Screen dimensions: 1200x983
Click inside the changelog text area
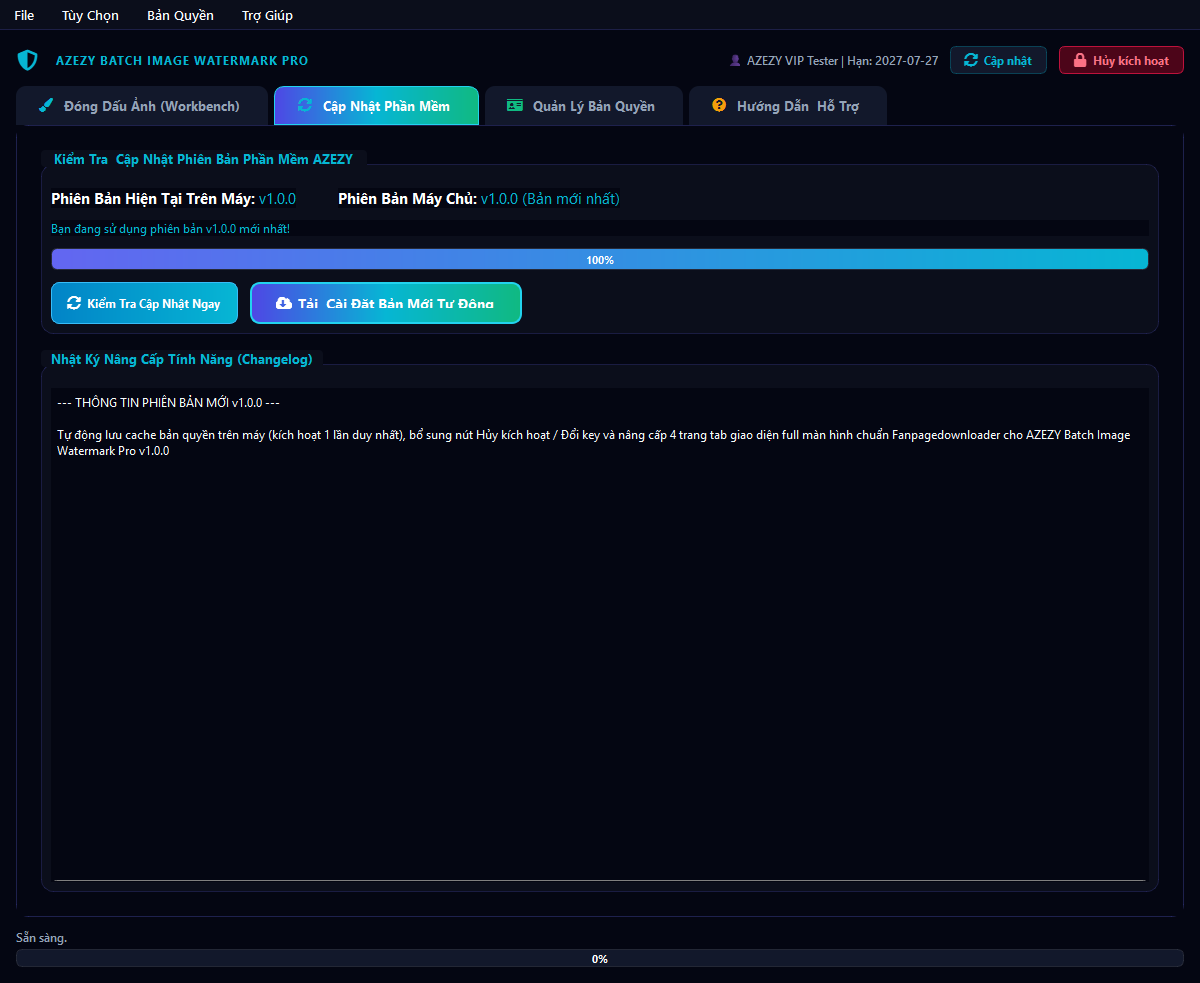click(600, 634)
